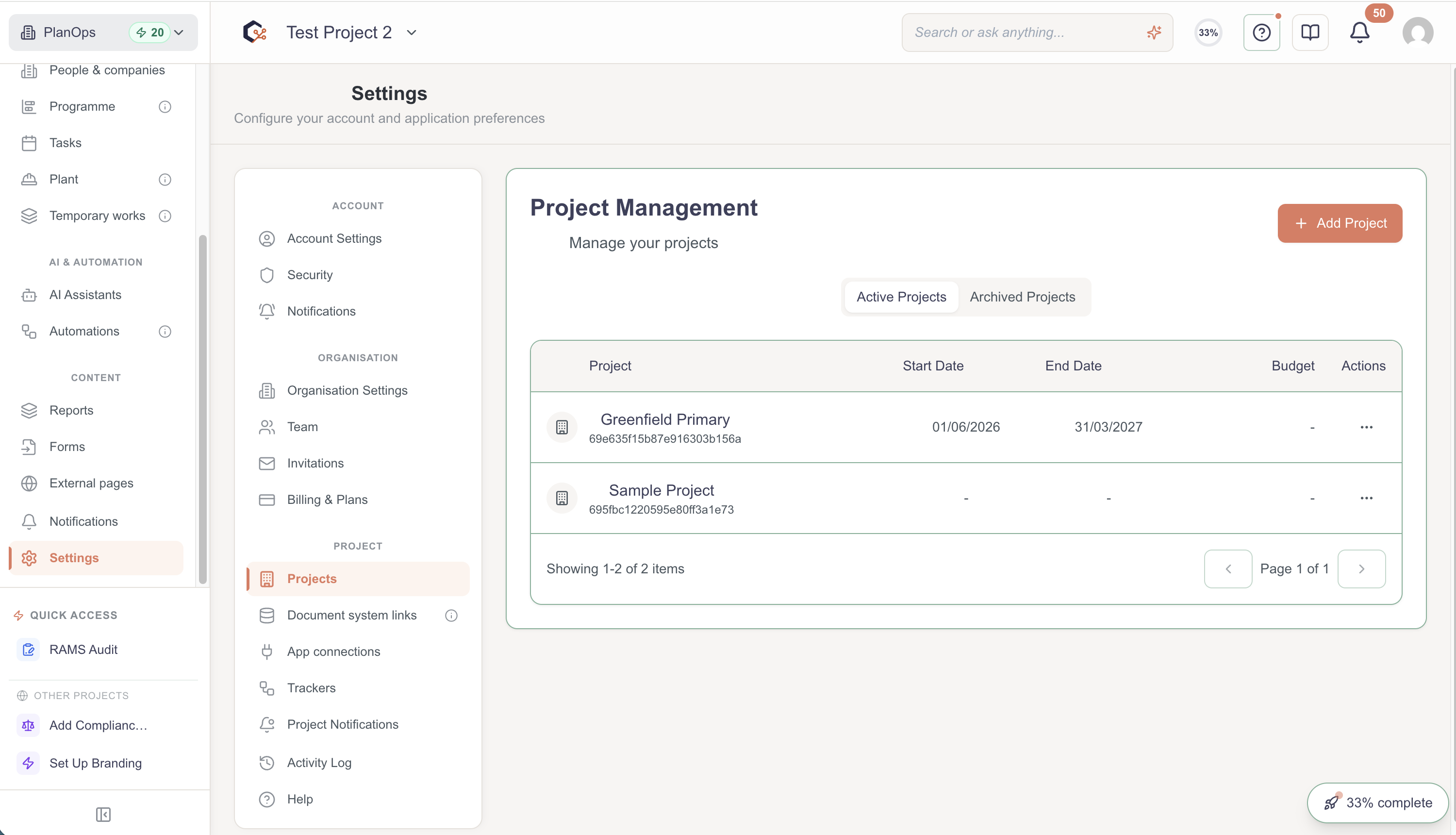
Task: Click the Temporary works info icon
Action: 165,216
